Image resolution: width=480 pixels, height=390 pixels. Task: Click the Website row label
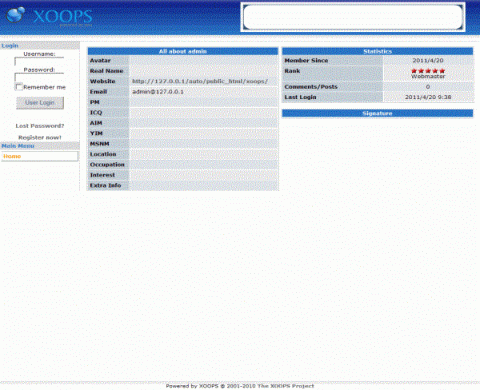pyautogui.click(x=102, y=81)
